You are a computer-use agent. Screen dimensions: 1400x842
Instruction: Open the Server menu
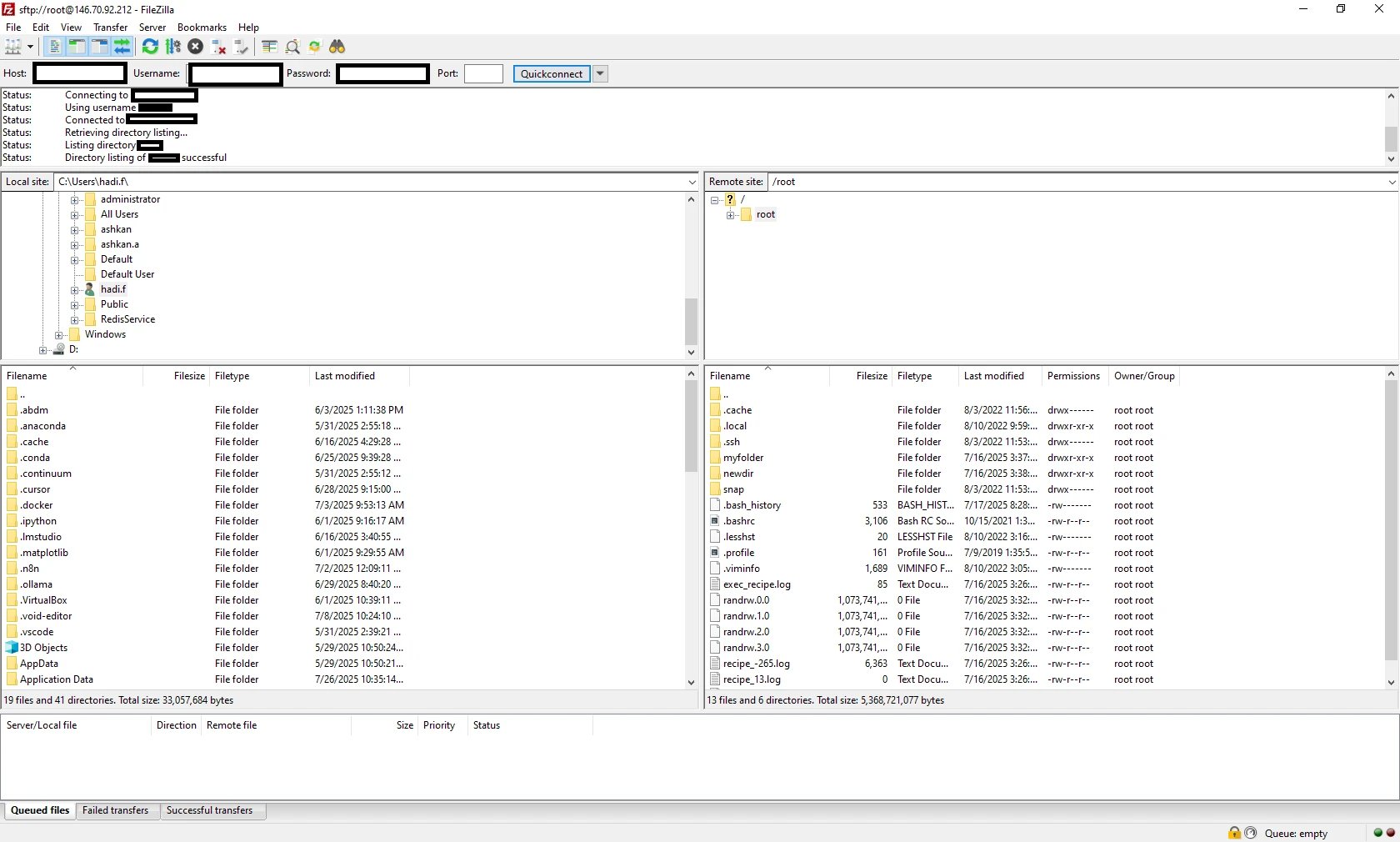pyautogui.click(x=152, y=28)
